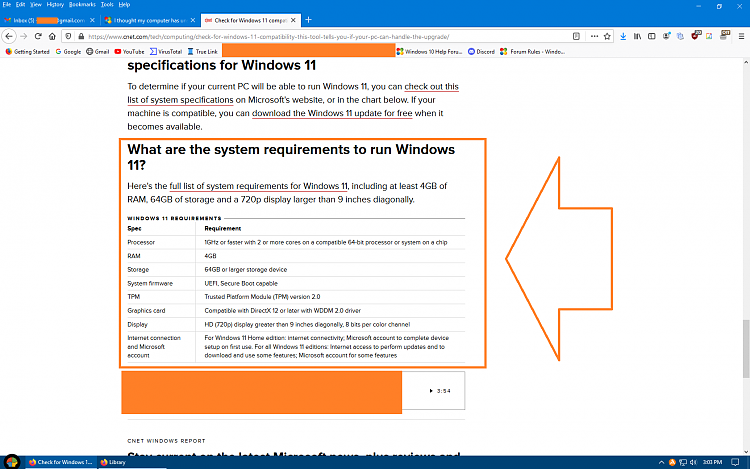Open the Discord bookmark
The height and width of the screenshot is (469, 750).
tap(481, 52)
